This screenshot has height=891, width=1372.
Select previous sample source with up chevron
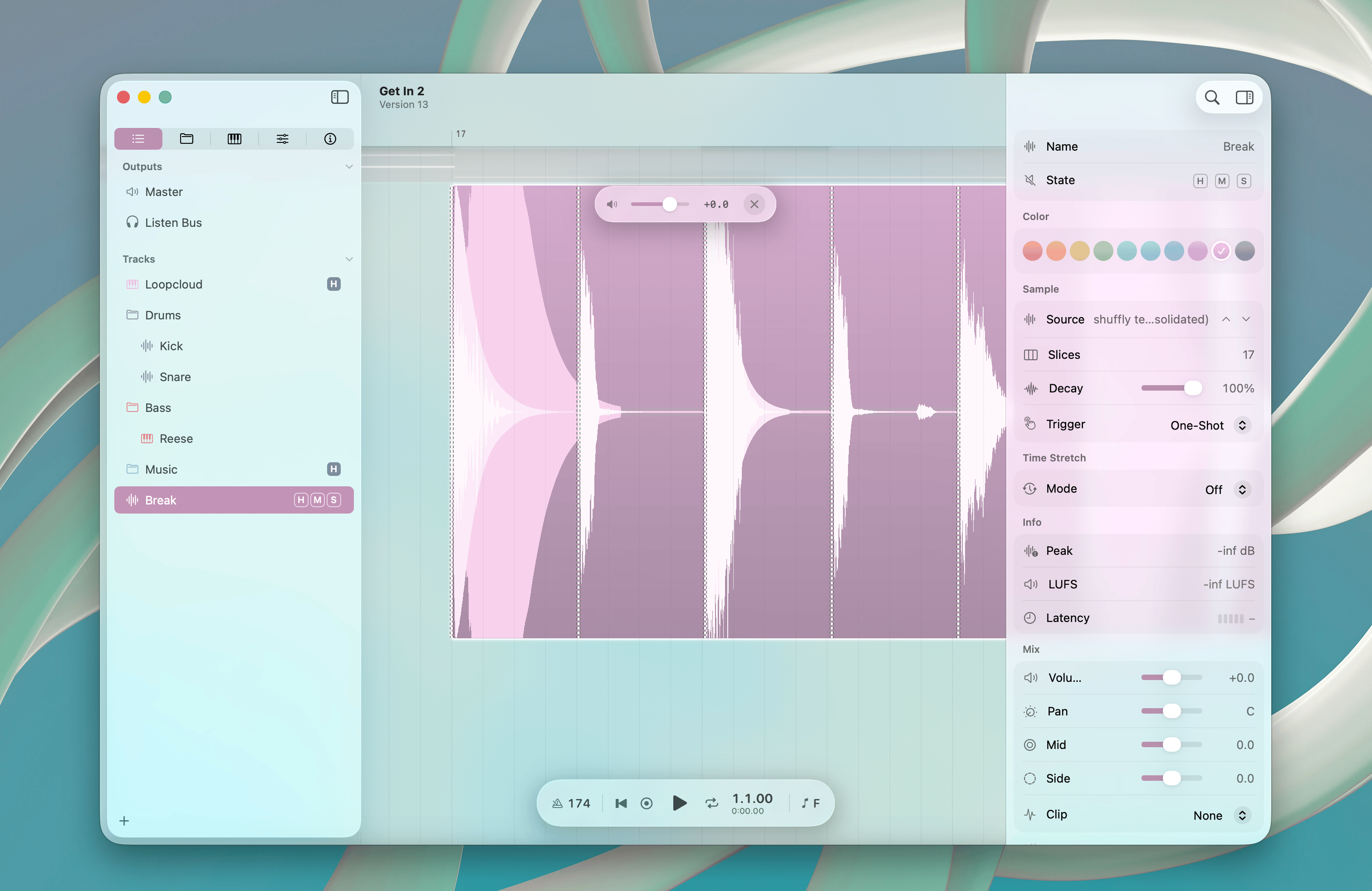click(x=1226, y=319)
